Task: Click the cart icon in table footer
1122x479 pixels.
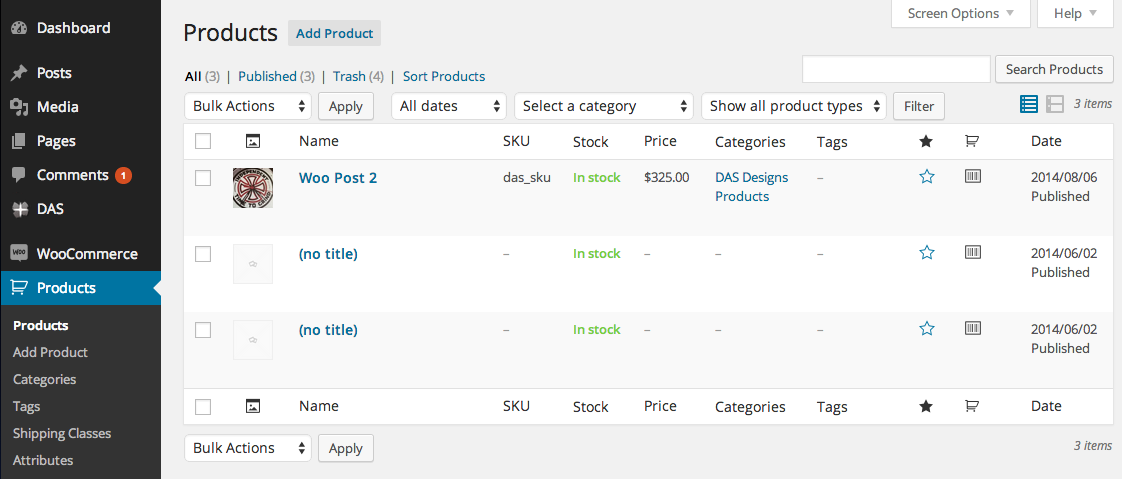Action: (x=971, y=406)
